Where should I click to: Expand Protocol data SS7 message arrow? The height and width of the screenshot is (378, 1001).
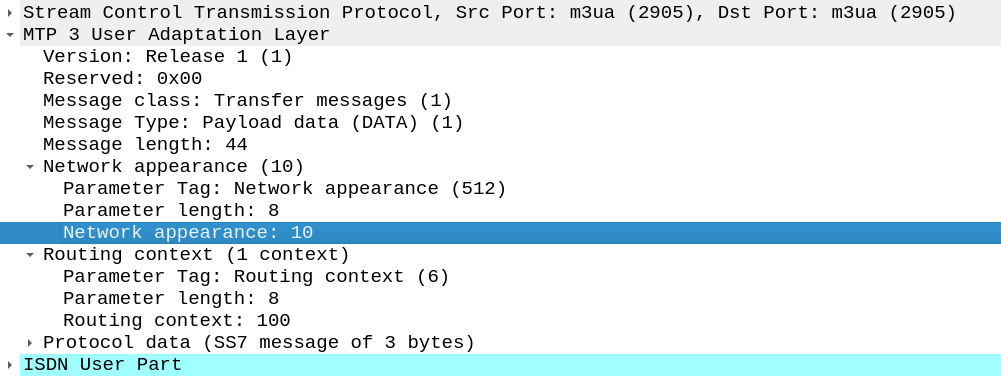[x=29, y=343]
